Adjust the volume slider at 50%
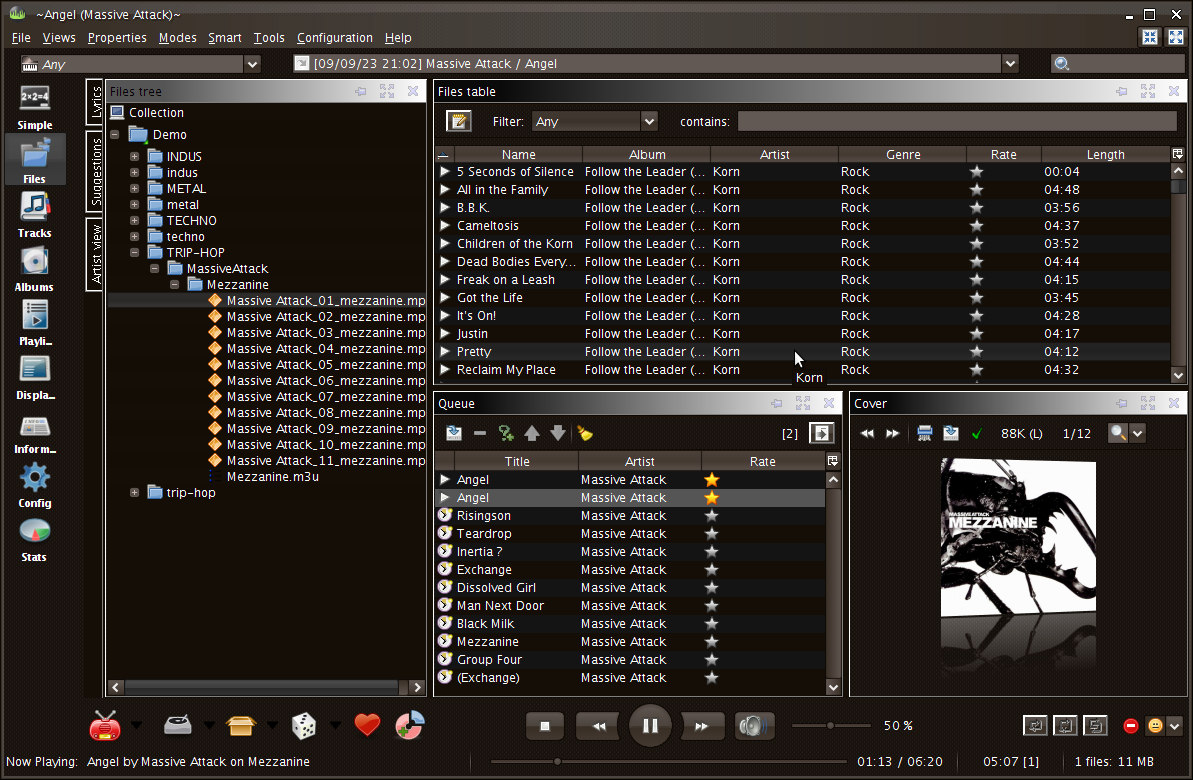Screen dimensions: 1193x780 [x=830, y=726]
